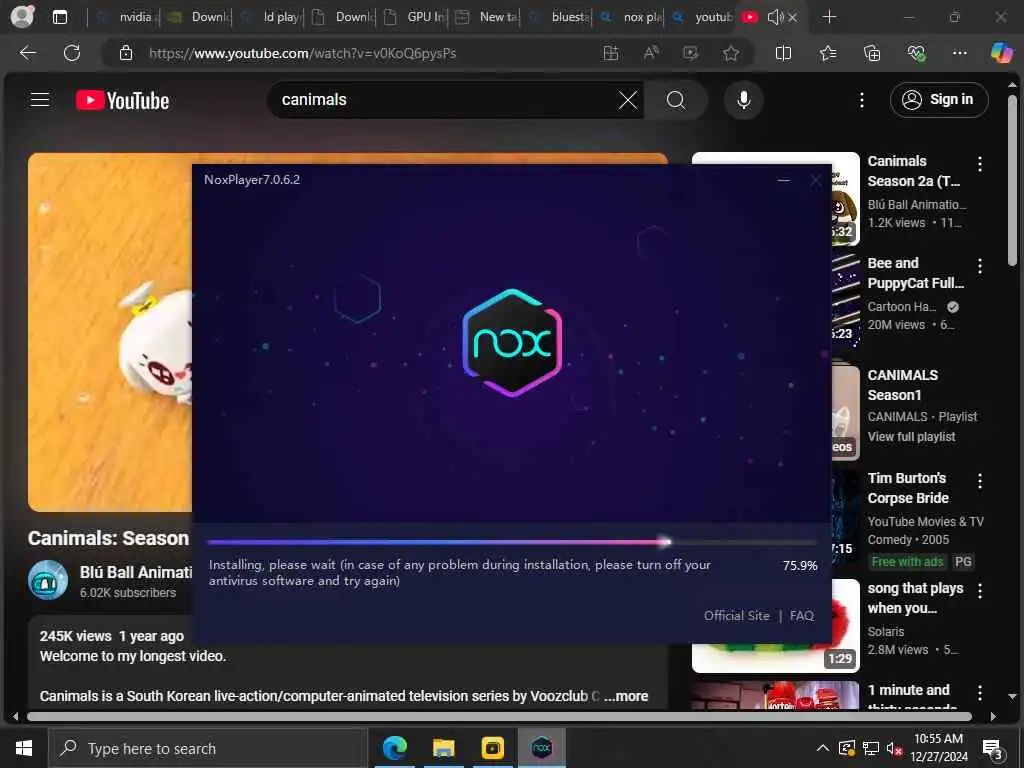Image resolution: width=1024 pixels, height=768 pixels.
Task: Click the horizontal page scrollbar
Action: pyautogui.click(x=499, y=716)
